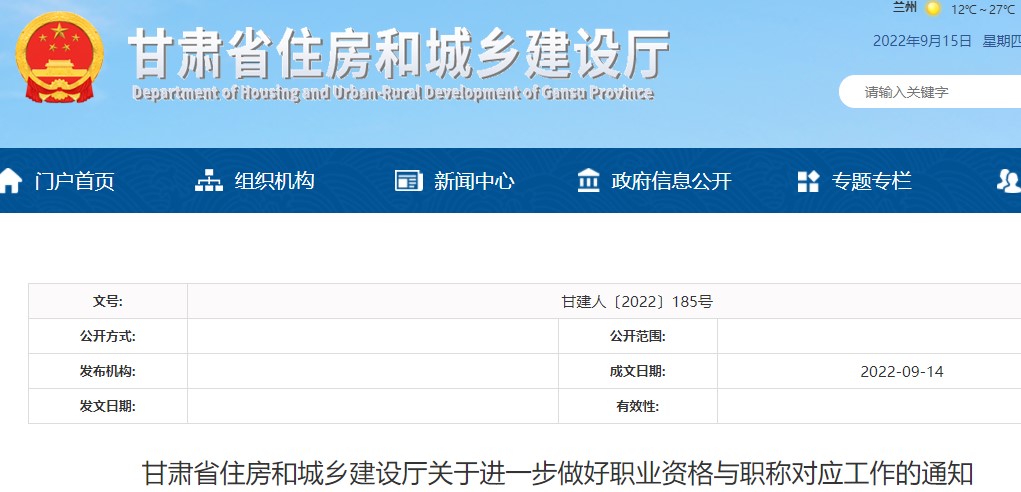Click the 12℃~27℃ temperature reading
Image resolution: width=1021 pixels, height=492 pixels.
click(x=983, y=9)
